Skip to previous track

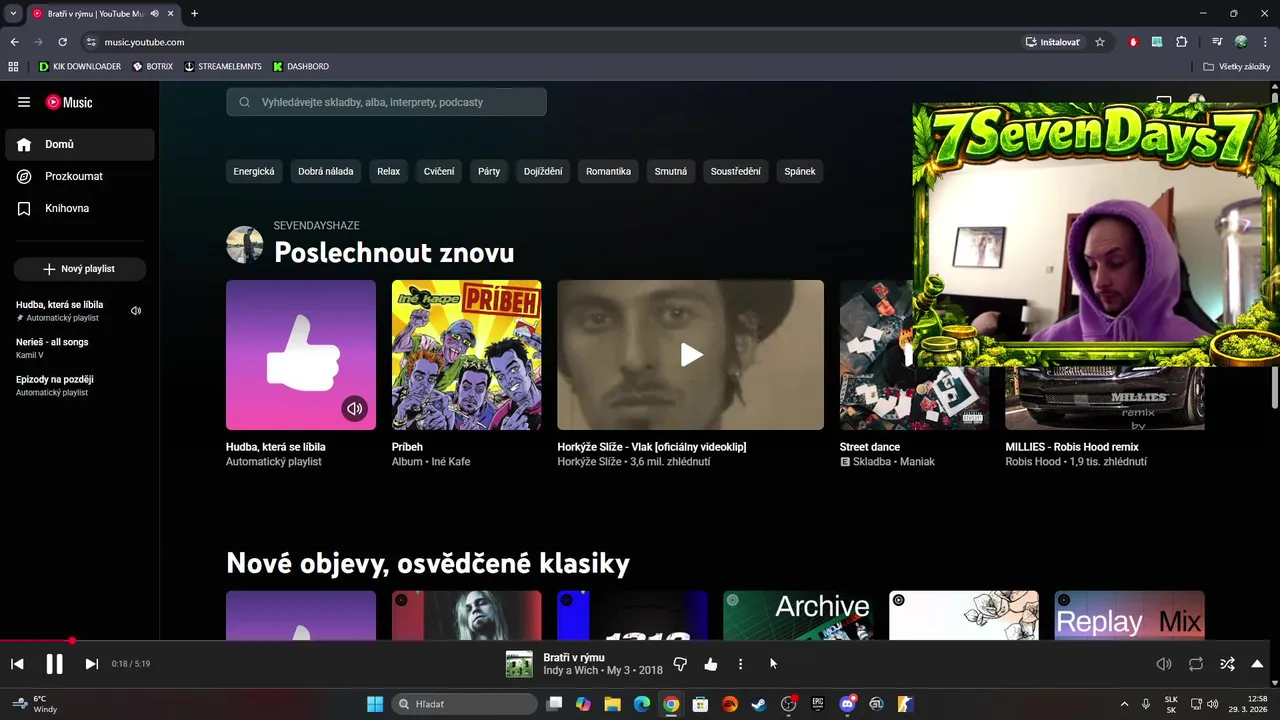click(x=17, y=664)
